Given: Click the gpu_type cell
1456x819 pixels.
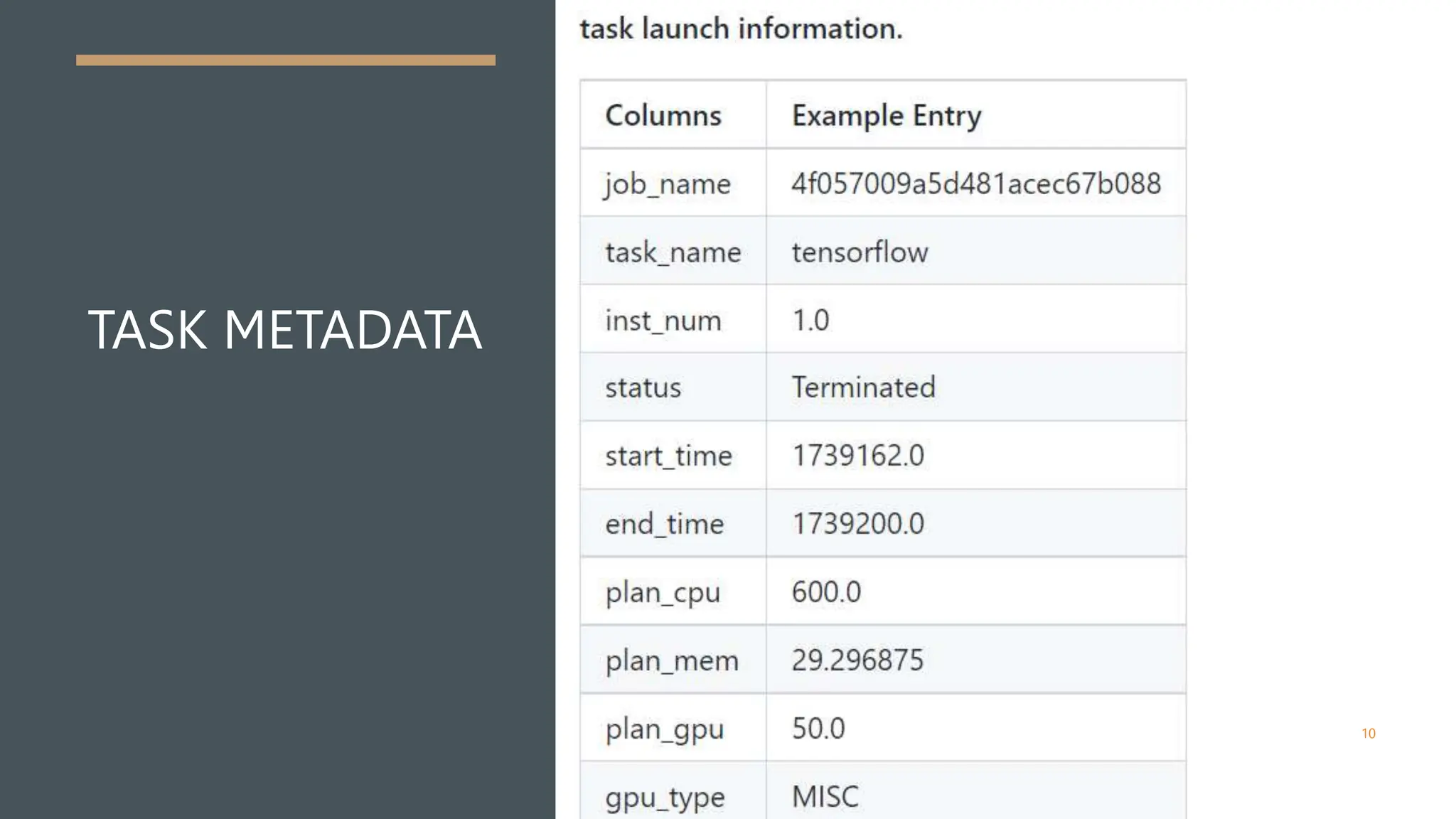Looking at the screenshot, I should click(x=673, y=791).
